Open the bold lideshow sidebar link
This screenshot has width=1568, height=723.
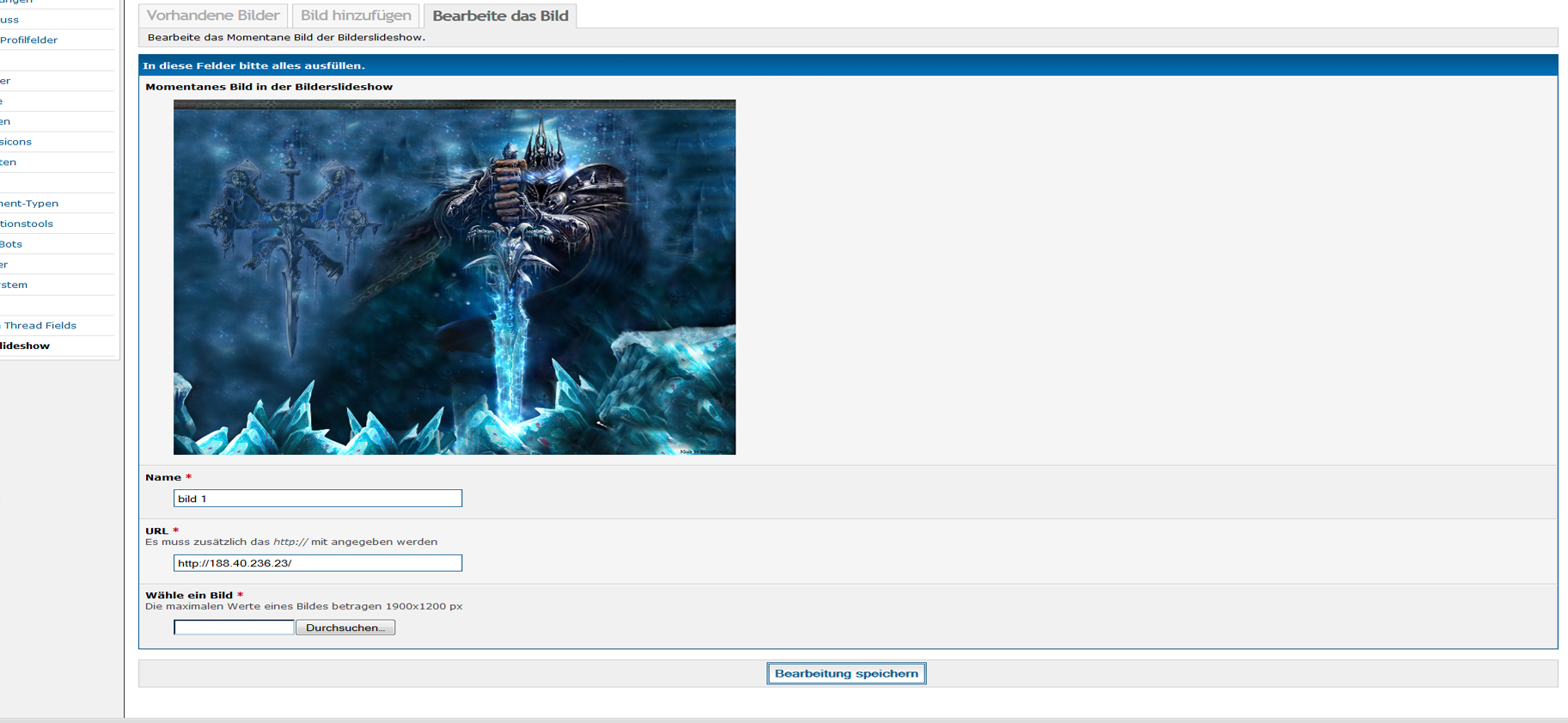point(25,346)
